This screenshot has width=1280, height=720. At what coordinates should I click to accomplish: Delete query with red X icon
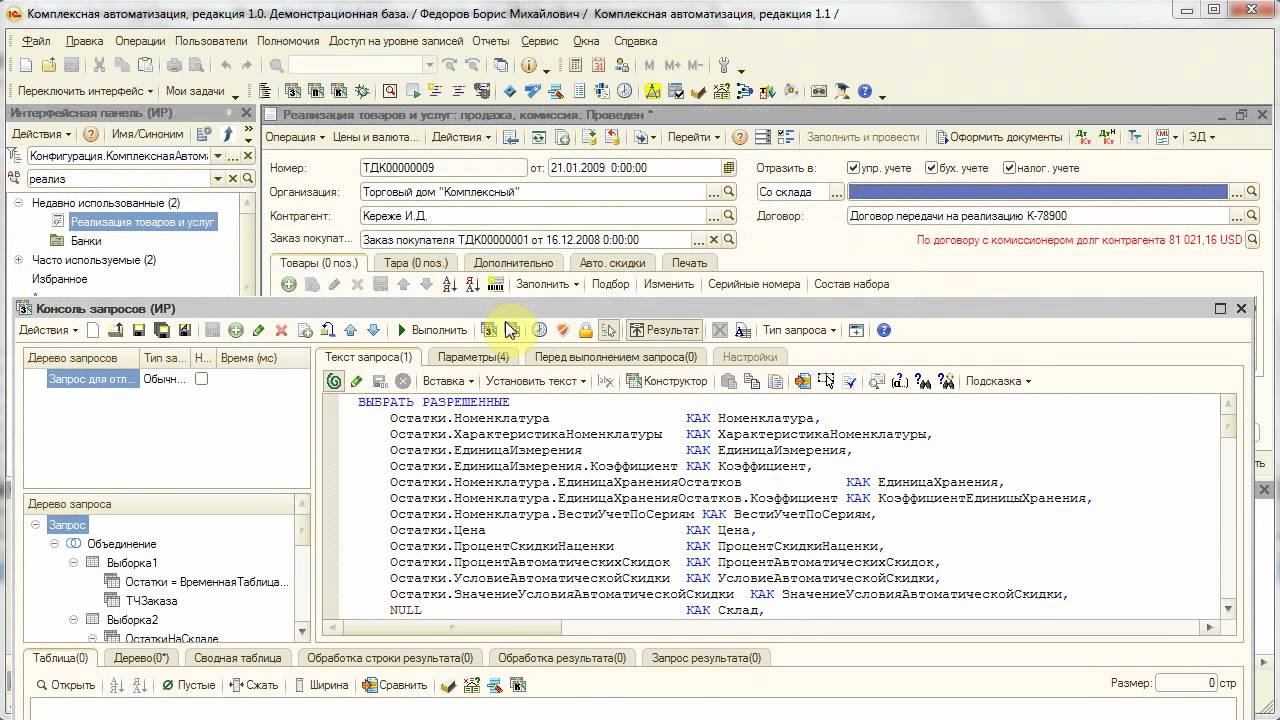[282, 330]
